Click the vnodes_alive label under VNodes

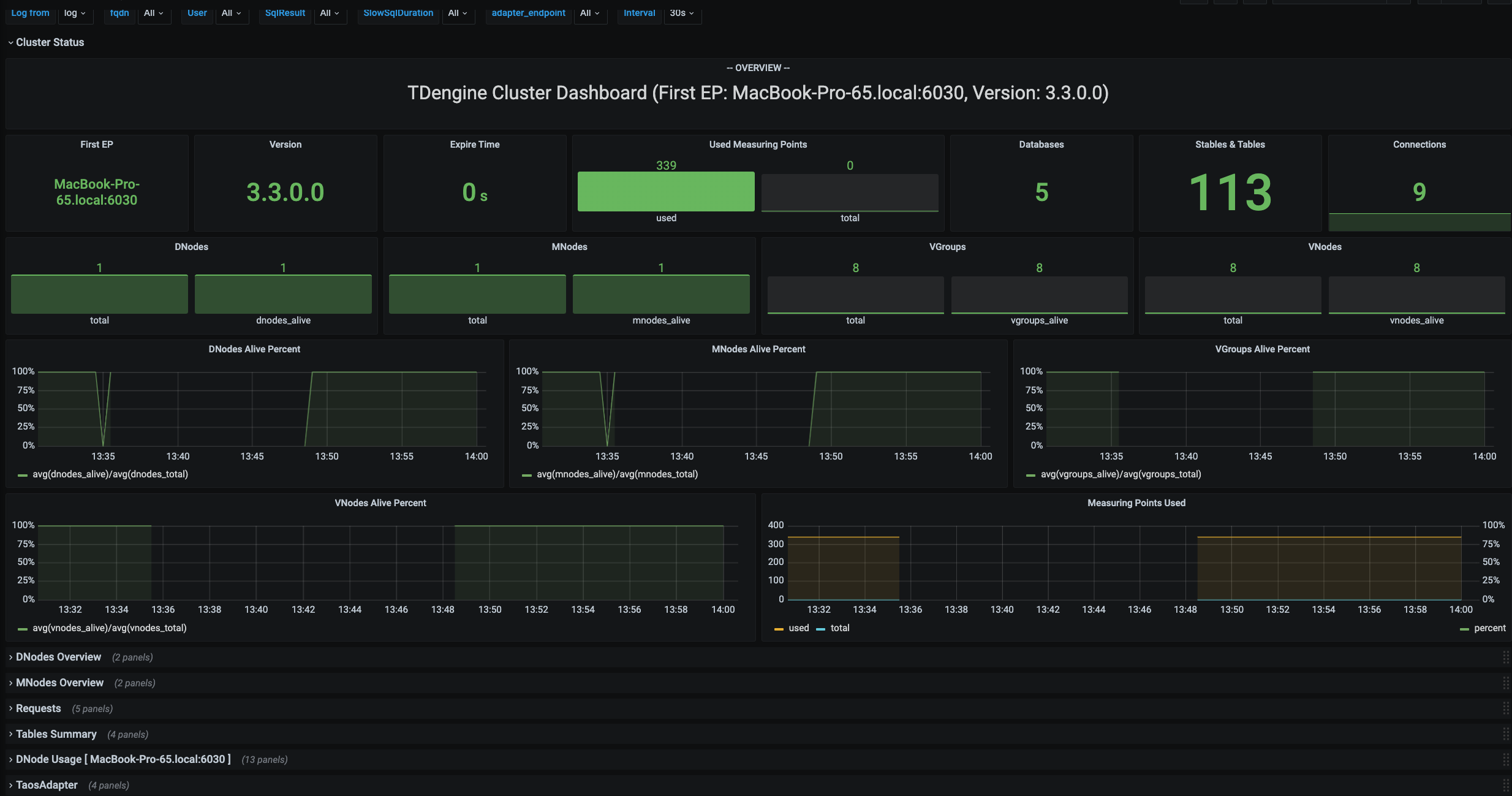pyautogui.click(x=1416, y=320)
